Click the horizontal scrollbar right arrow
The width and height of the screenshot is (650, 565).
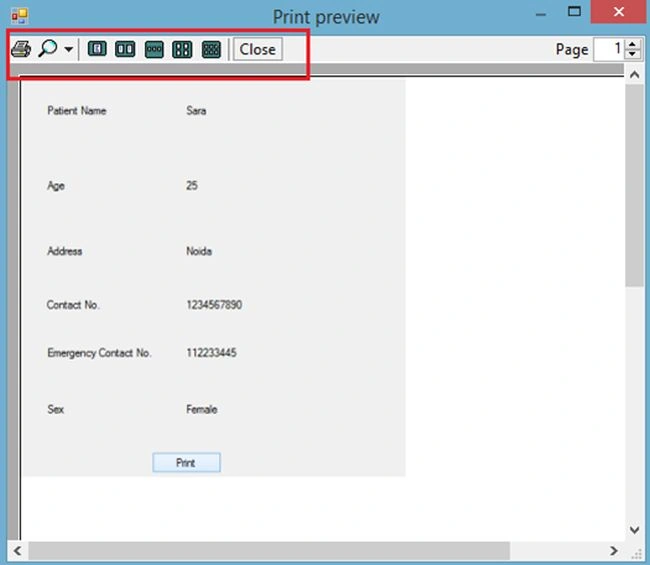(x=614, y=551)
